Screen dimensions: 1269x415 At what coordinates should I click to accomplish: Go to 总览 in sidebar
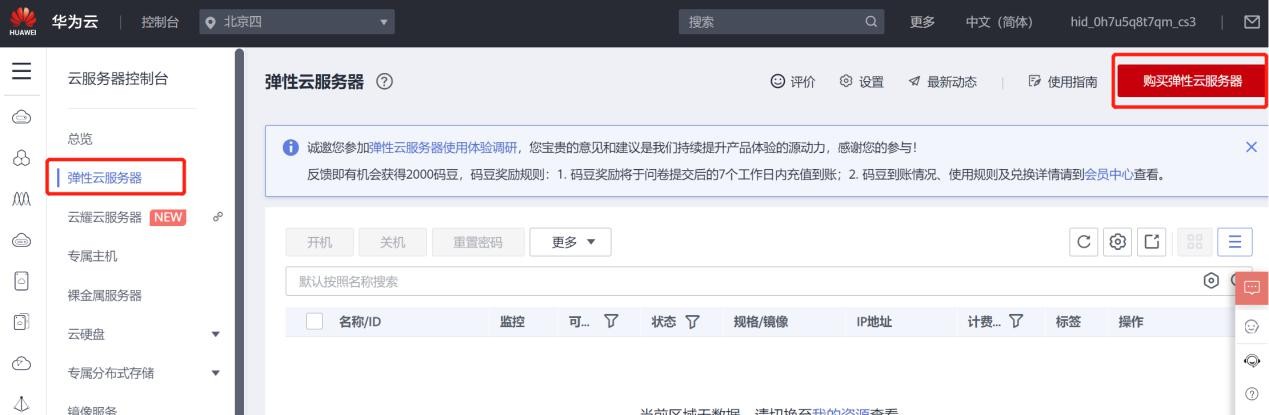coord(81,138)
